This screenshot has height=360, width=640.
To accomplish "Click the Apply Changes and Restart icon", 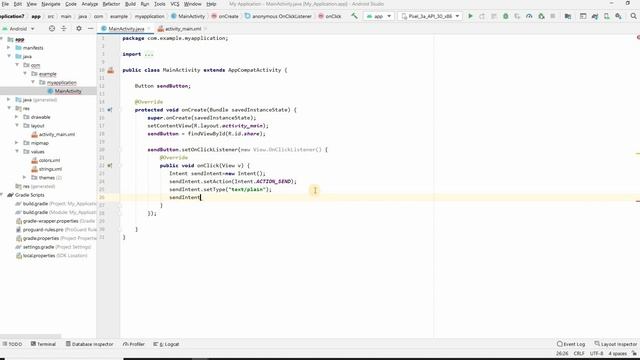I will point(482,16).
